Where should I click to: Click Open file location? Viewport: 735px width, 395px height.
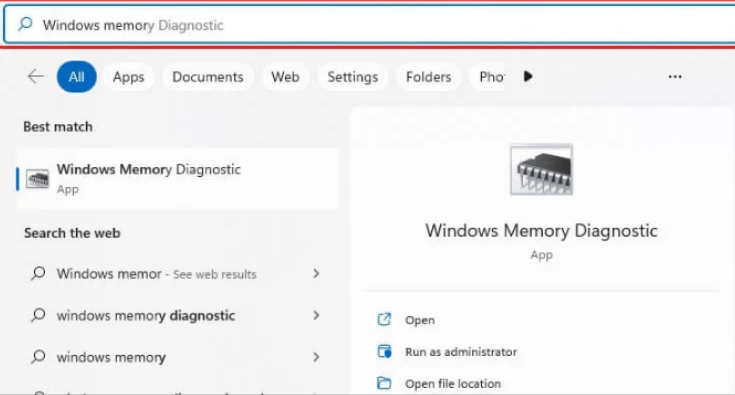pyautogui.click(x=453, y=384)
